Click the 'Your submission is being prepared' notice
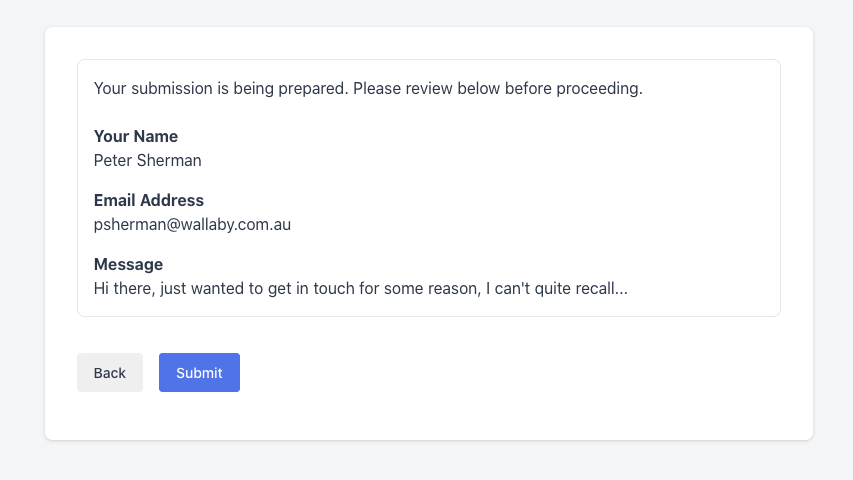The image size is (853, 480). coord(368,88)
